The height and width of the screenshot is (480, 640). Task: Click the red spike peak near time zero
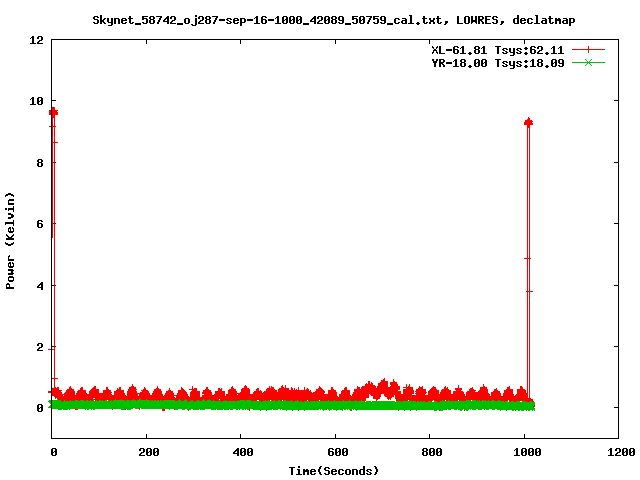click(x=53, y=112)
